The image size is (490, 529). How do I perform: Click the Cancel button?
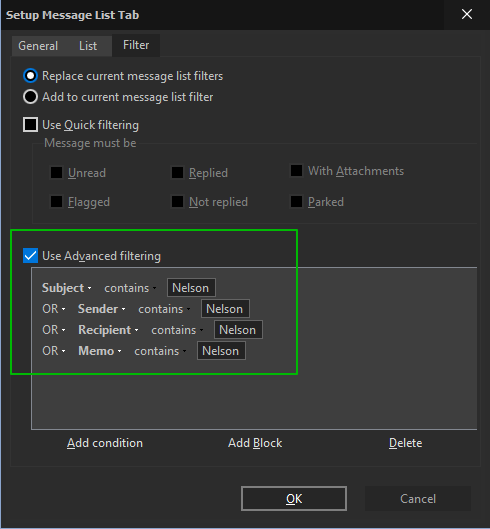418,499
